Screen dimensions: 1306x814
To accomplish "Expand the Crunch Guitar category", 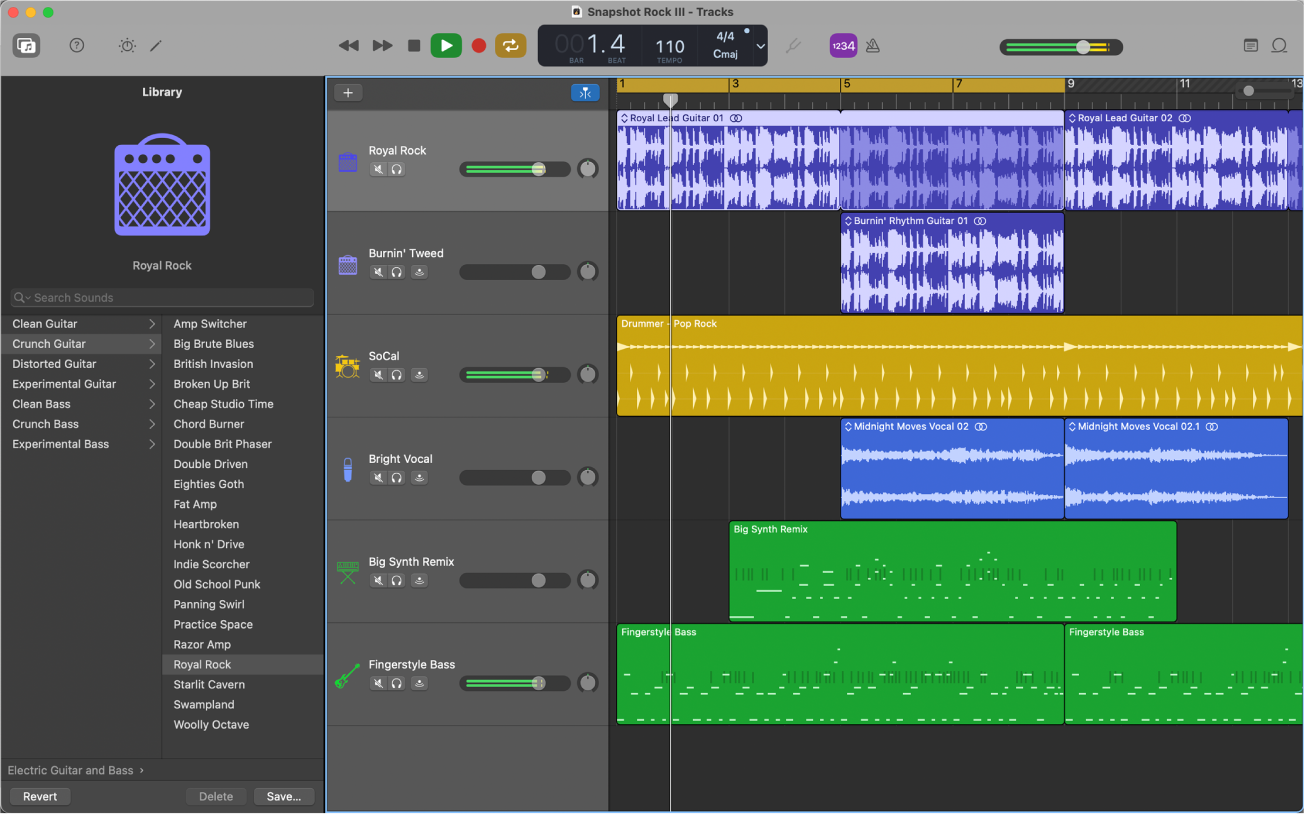I will (x=80, y=343).
